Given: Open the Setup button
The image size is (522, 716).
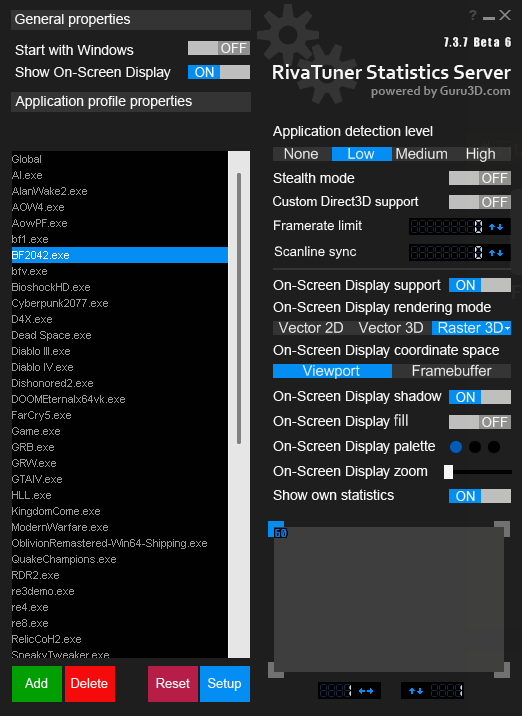Looking at the screenshot, I should coord(225,684).
